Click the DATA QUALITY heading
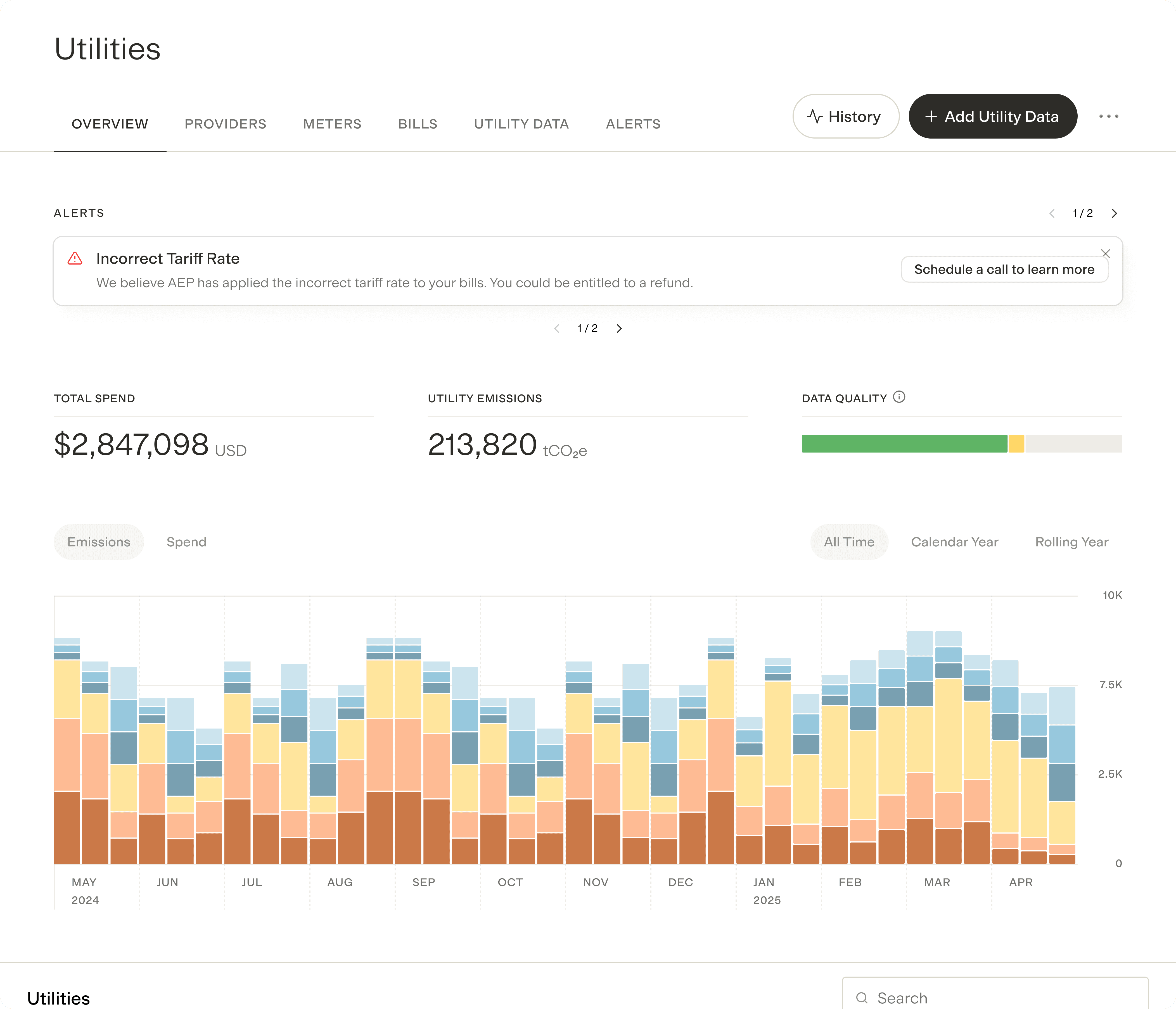The height and width of the screenshot is (1009, 1176). click(x=844, y=399)
